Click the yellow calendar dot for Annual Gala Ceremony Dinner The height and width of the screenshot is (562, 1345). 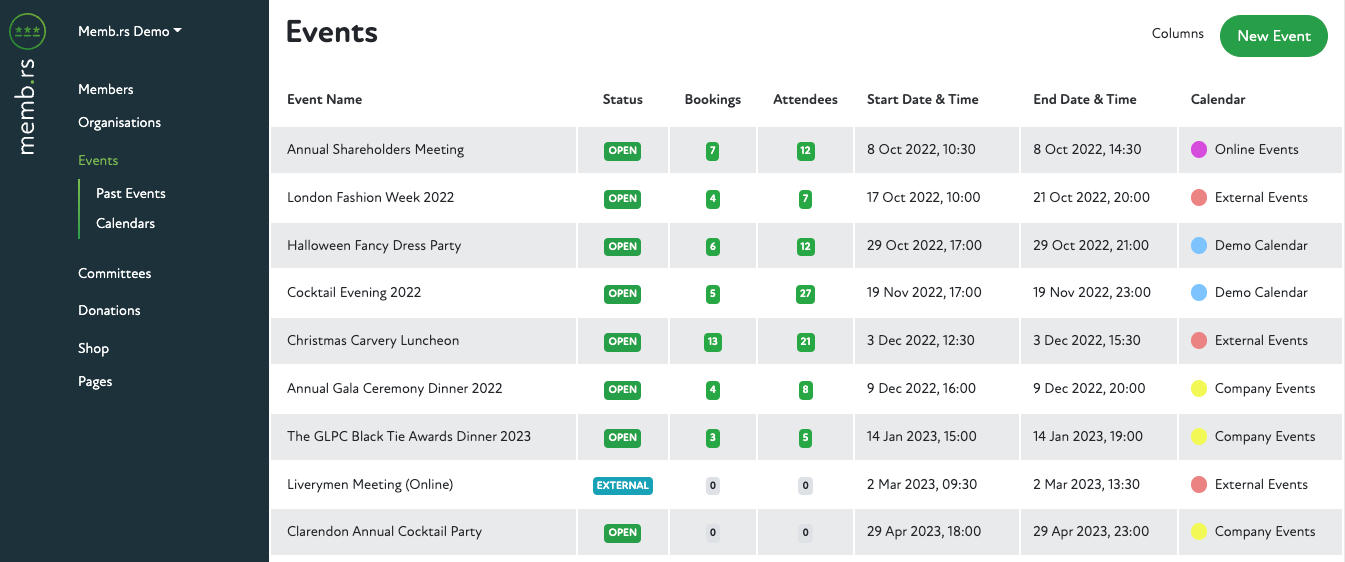1199,389
